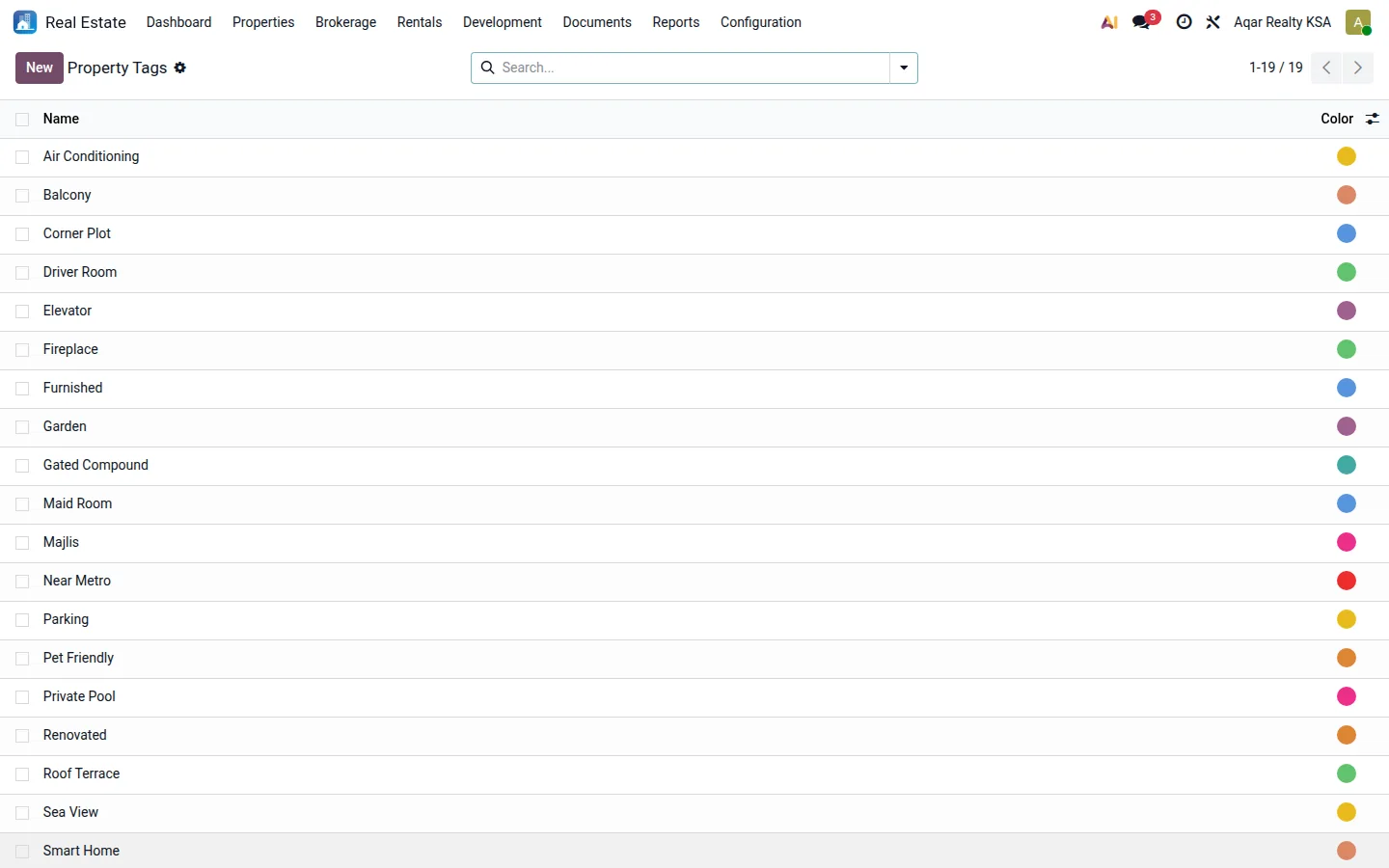Sort by the Name column header
This screenshot has height=868, width=1389.
(x=61, y=119)
